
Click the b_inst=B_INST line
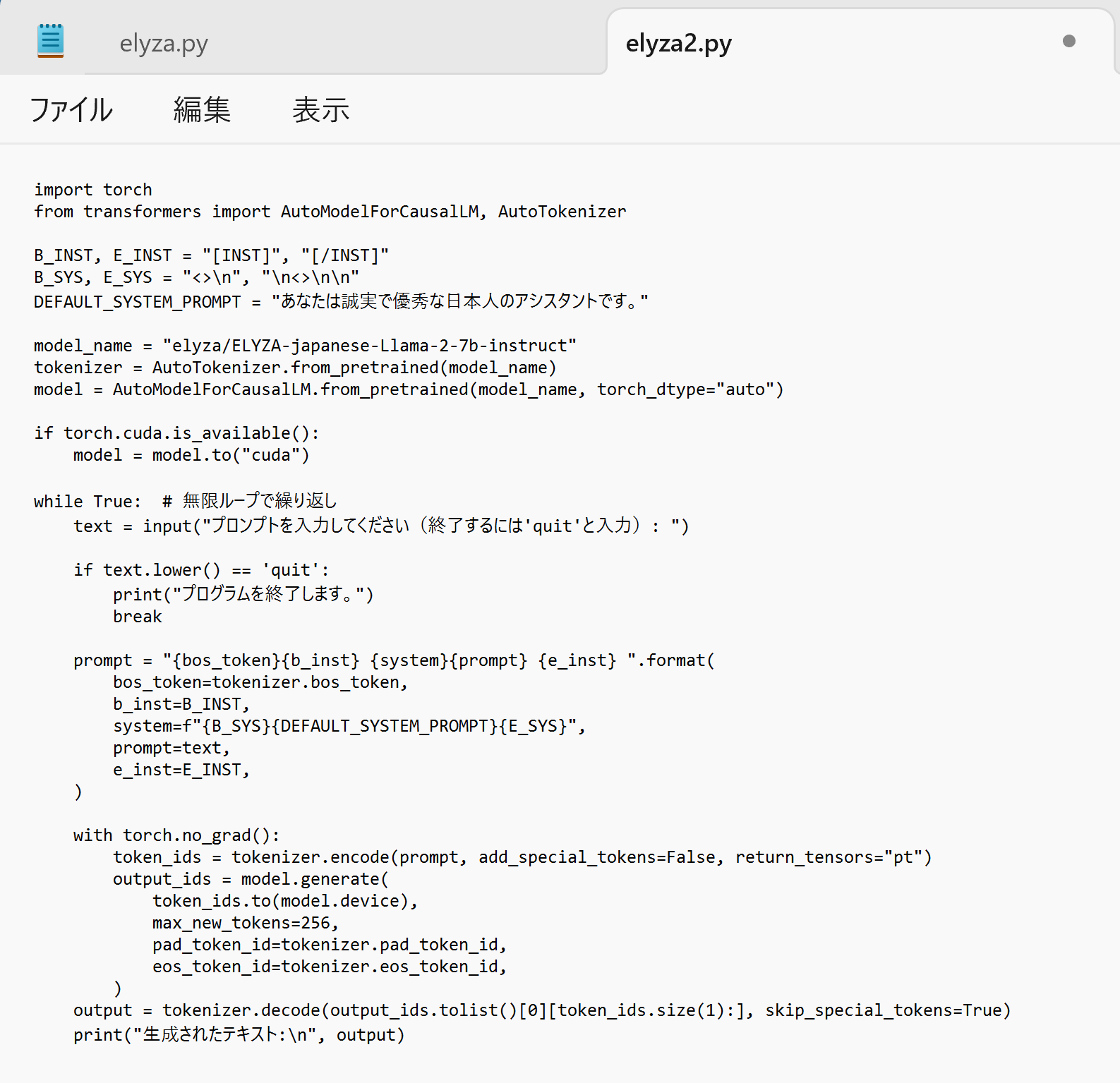pyautogui.click(x=181, y=704)
